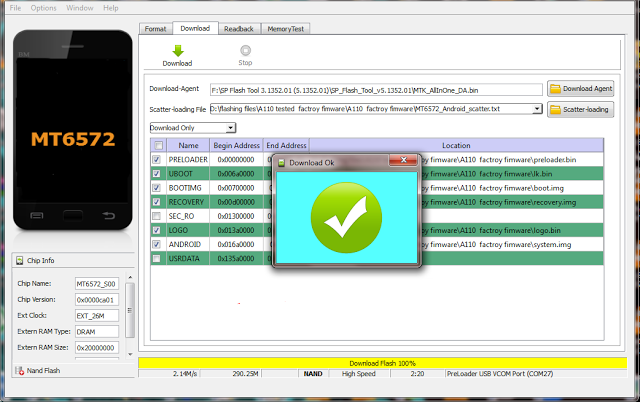Click the High Speed status bar entry
Viewport: 640px width, 402px height.
[x=359, y=373]
